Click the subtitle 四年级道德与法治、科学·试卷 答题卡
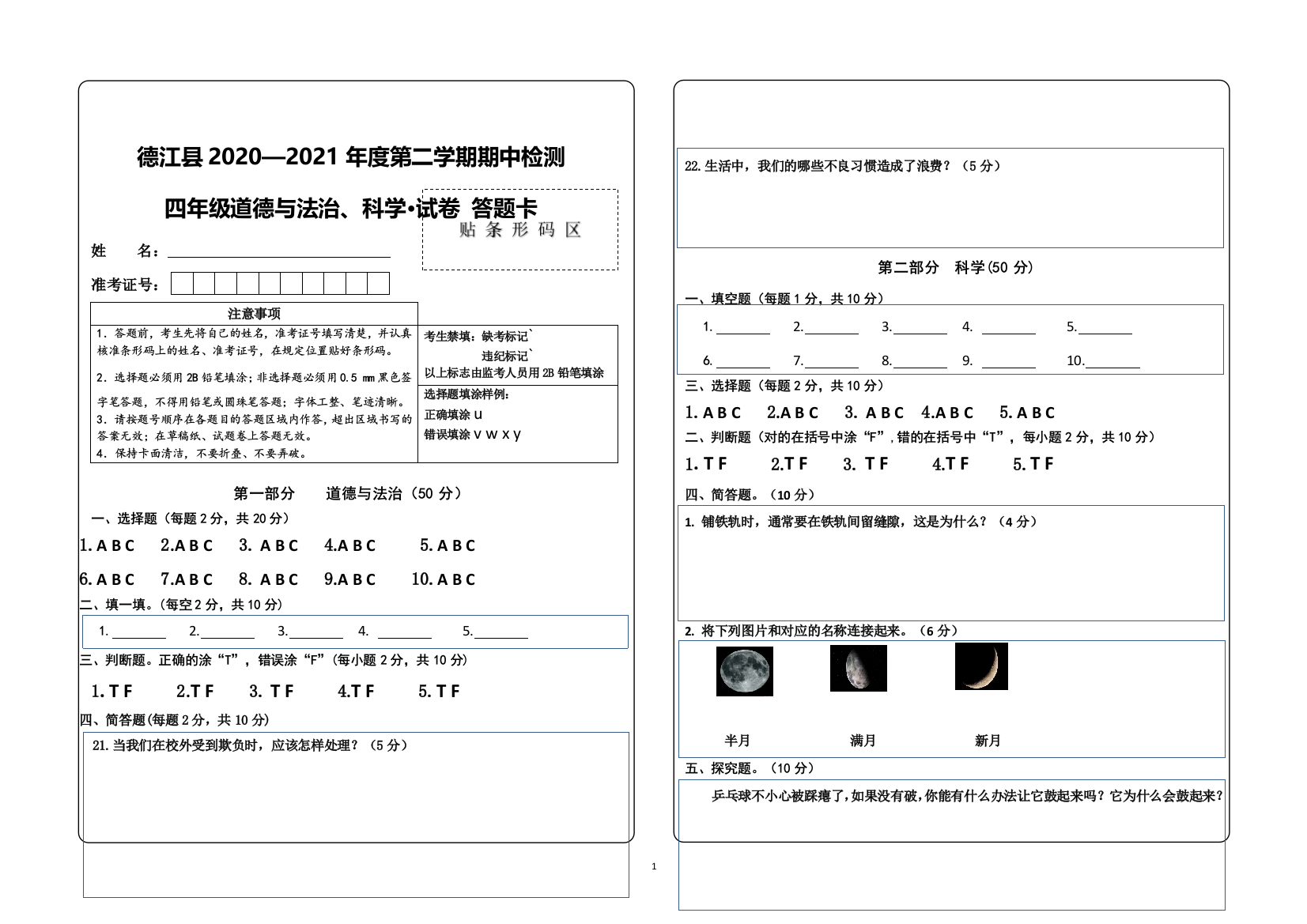 350,209
